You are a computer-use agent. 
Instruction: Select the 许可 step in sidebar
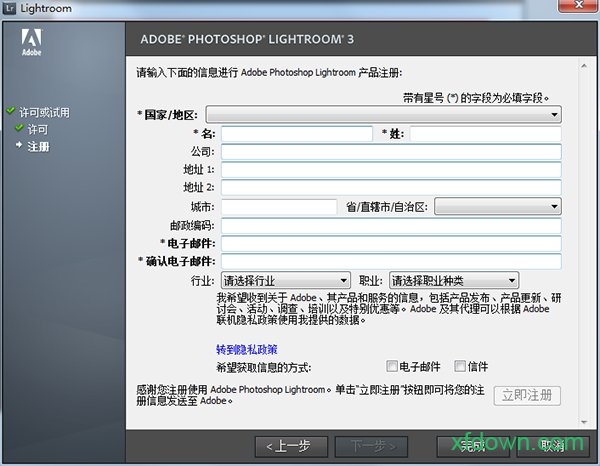[x=38, y=130]
